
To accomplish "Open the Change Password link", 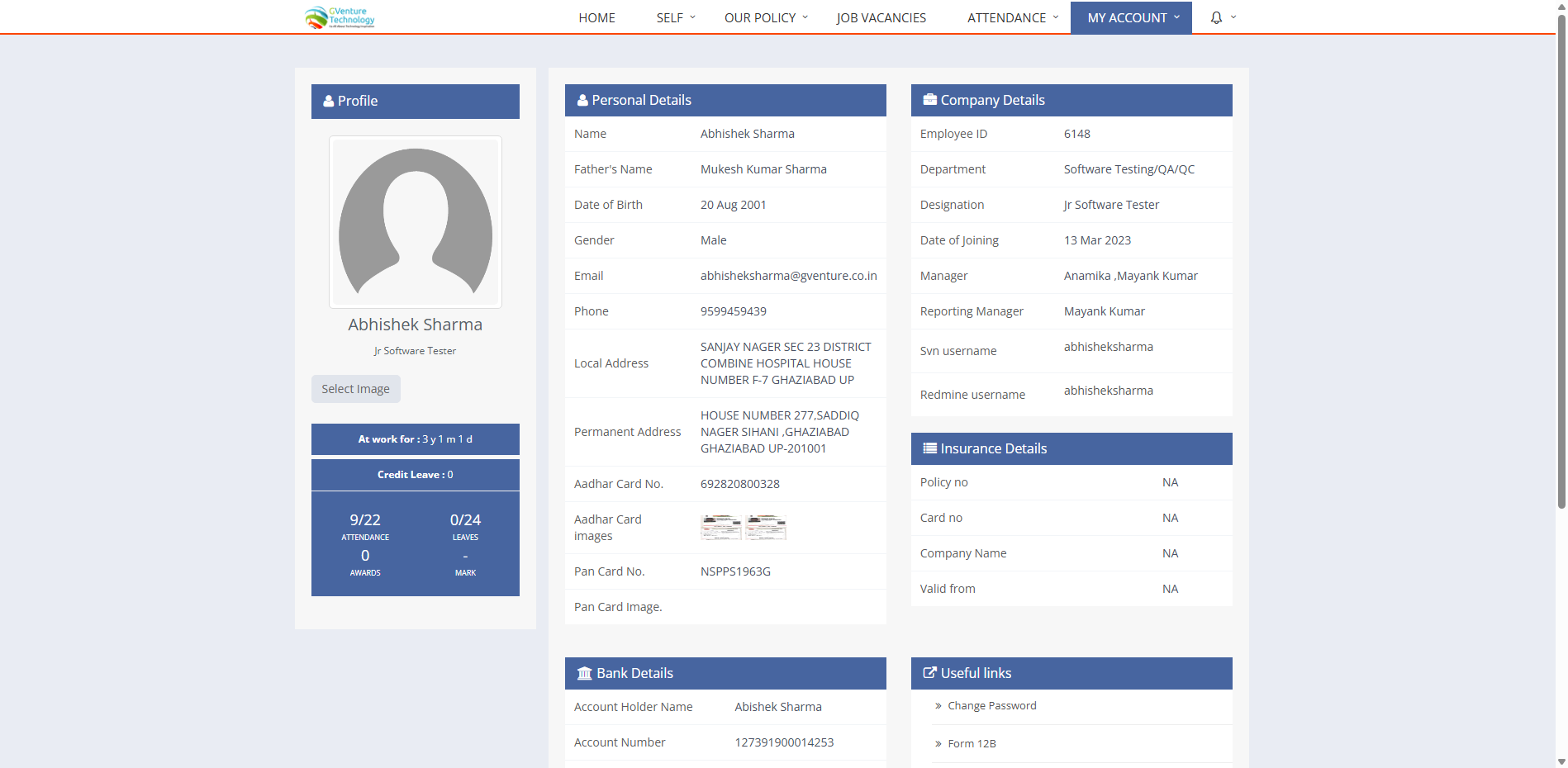I will coord(991,706).
